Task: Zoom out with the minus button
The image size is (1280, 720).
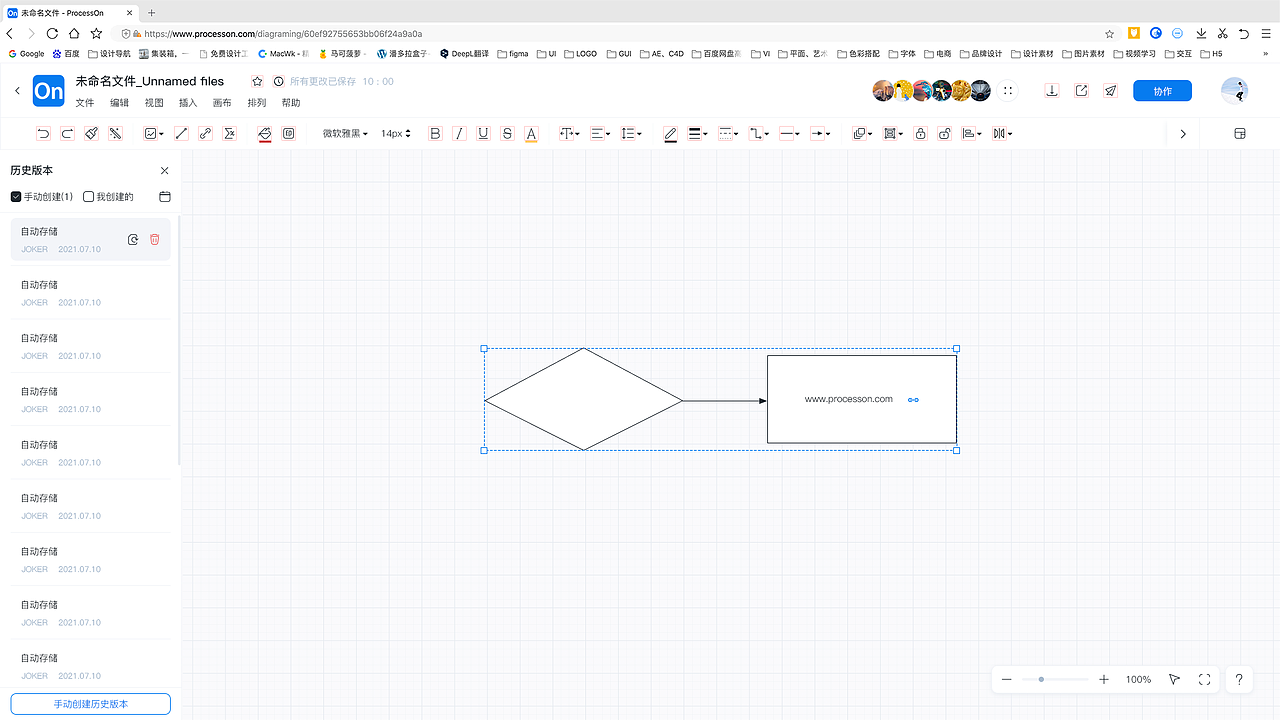Action: tap(1007, 680)
